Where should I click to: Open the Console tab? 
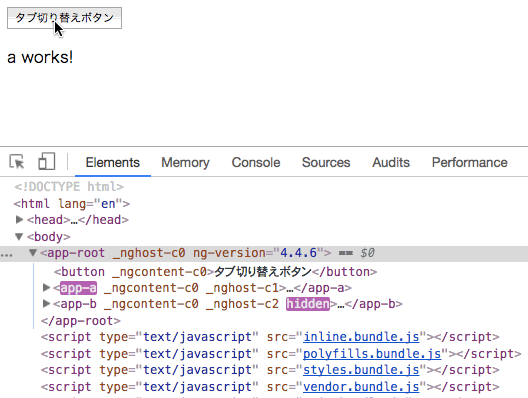[x=256, y=163]
